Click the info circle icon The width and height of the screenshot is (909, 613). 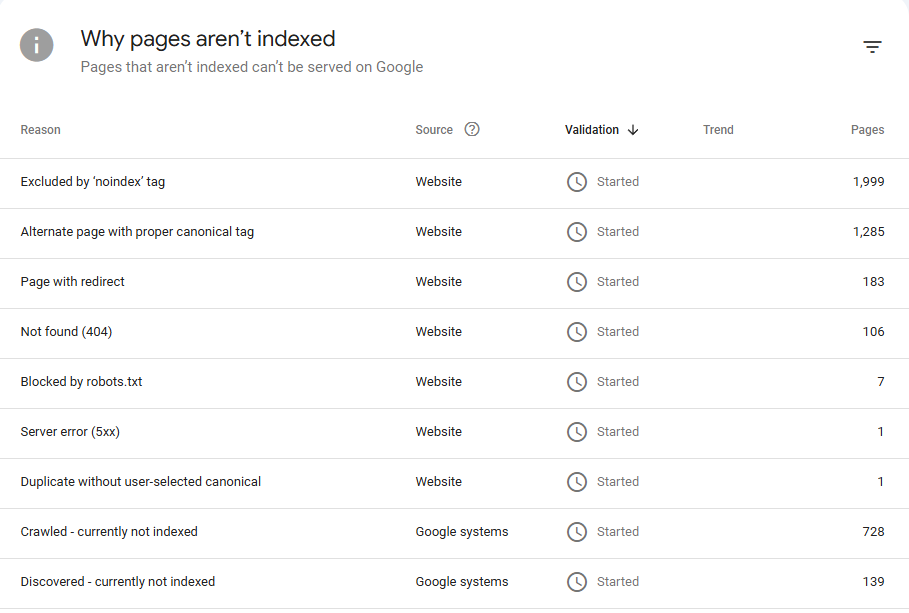click(37, 45)
